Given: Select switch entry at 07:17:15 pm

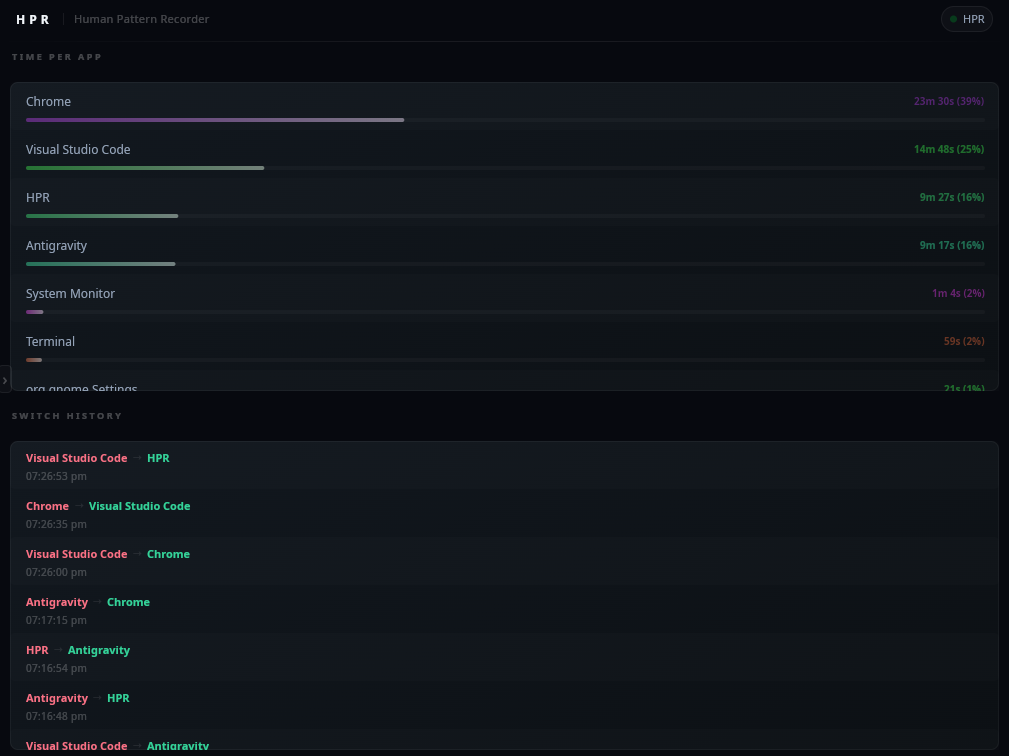Looking at the screenshot, I should 504,610.
